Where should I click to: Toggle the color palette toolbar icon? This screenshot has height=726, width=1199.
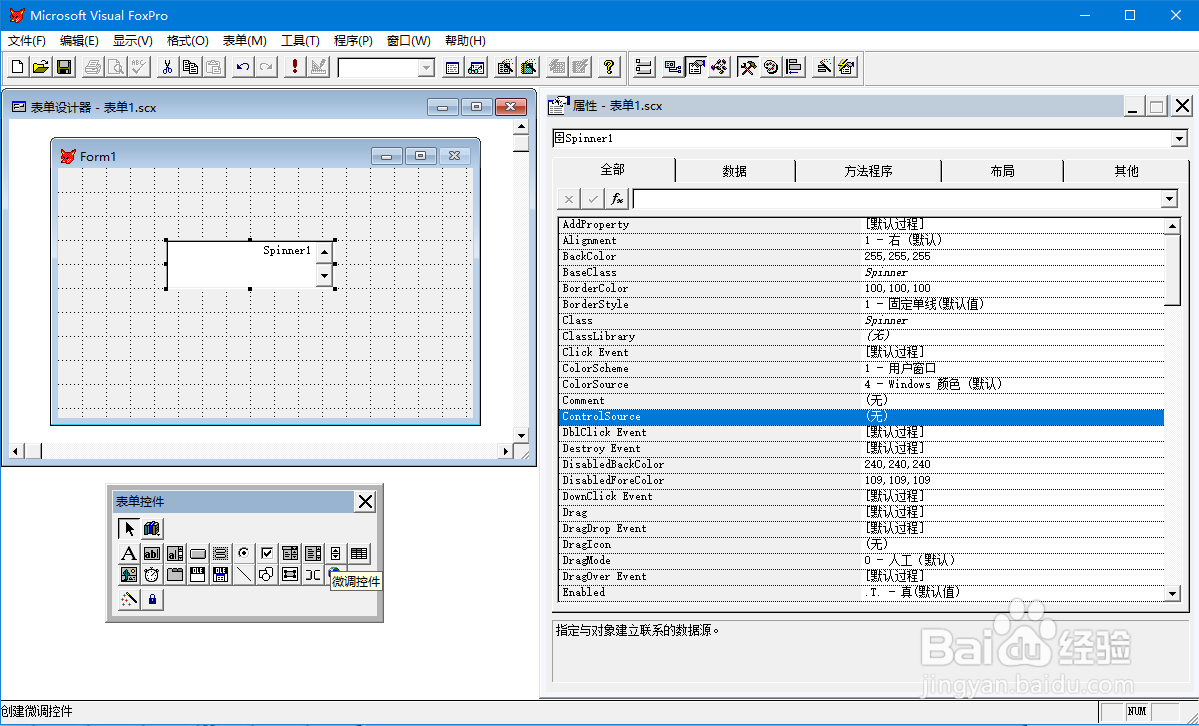tap(770, 67)
